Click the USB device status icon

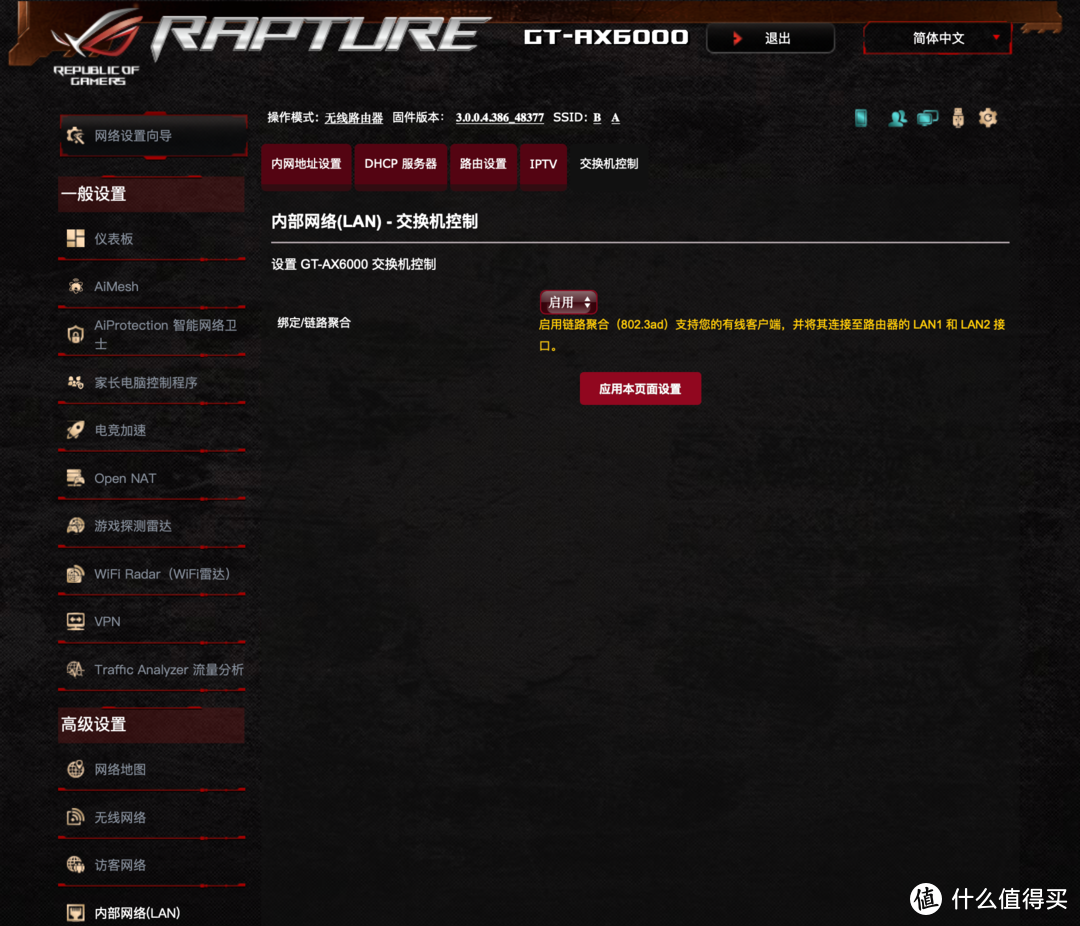pyautogui.click(x=957, y=118)
